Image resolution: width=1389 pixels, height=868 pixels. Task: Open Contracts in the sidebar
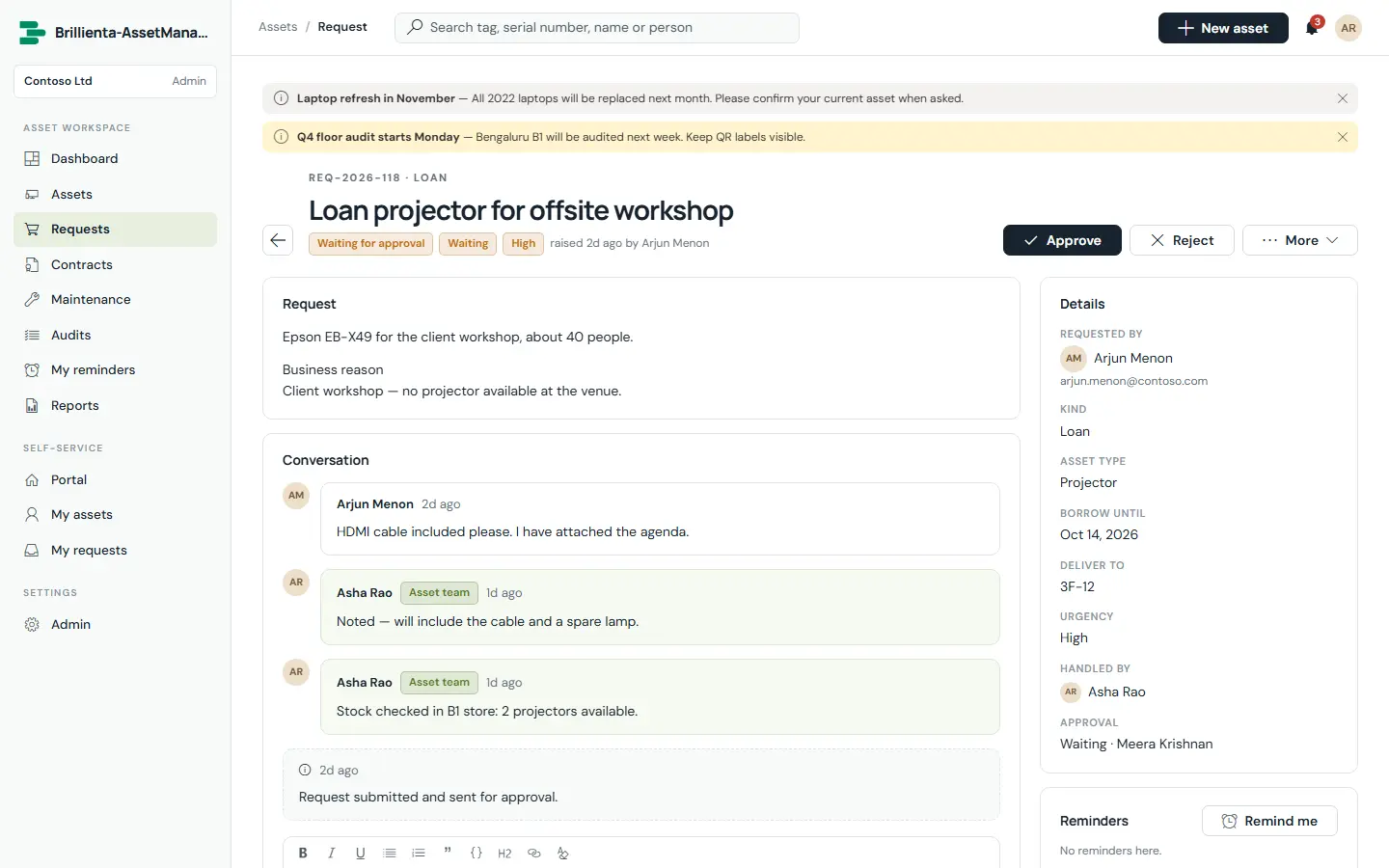[x=116, y=264]
